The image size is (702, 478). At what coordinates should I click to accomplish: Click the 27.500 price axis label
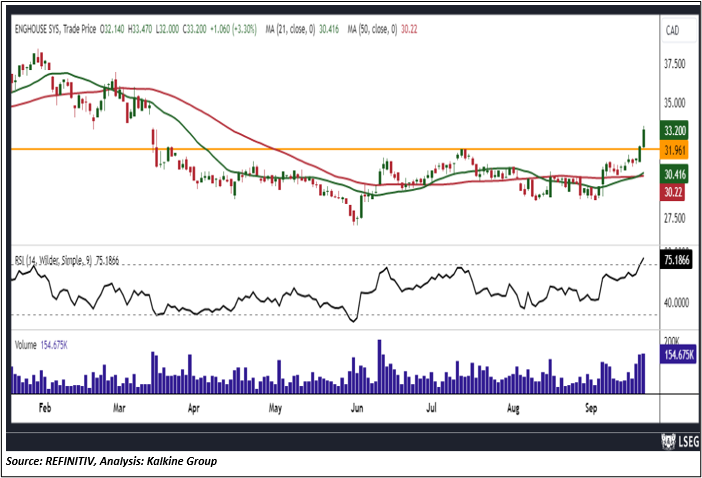point(674,218)
